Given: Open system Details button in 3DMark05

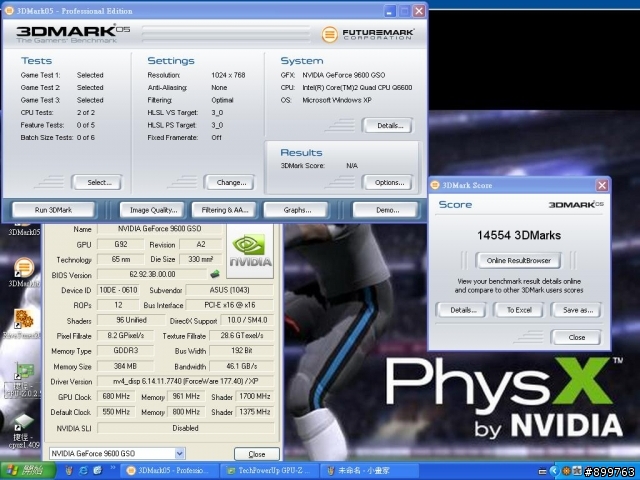Looking at the screenshot, I should [x=389, y=125].
